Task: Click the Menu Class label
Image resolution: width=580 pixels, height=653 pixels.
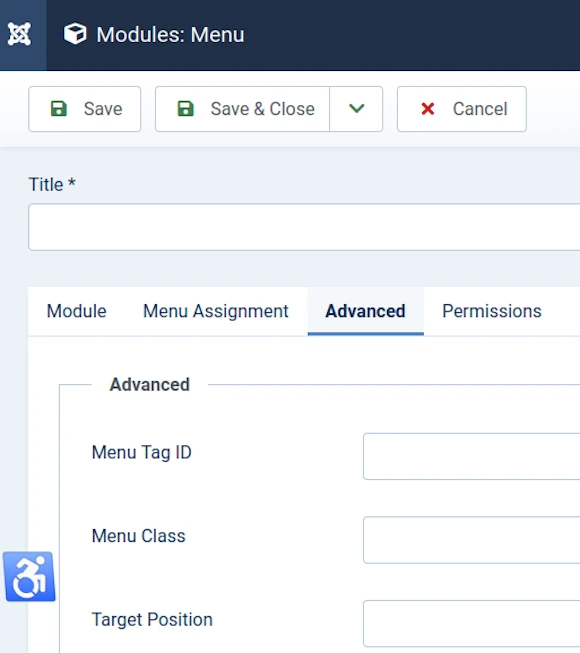Action: coord(139,536)
